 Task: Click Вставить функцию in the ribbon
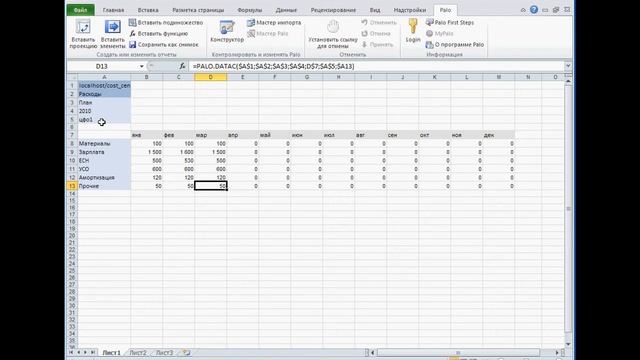(158, 33)
